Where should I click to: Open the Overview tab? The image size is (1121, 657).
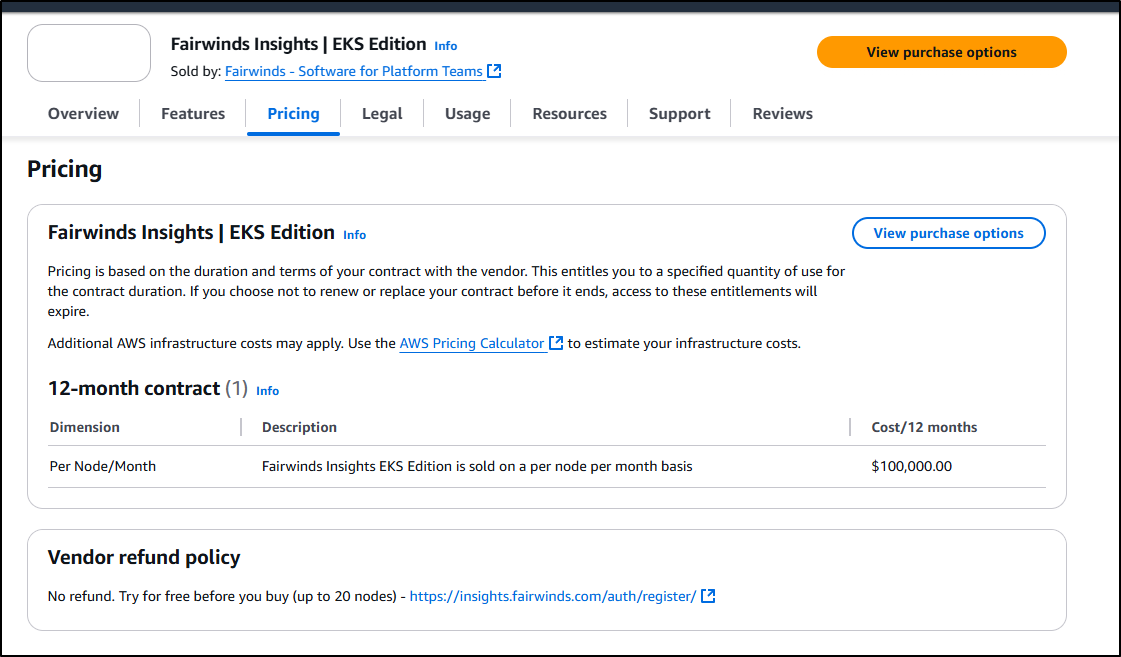(84, 114)
